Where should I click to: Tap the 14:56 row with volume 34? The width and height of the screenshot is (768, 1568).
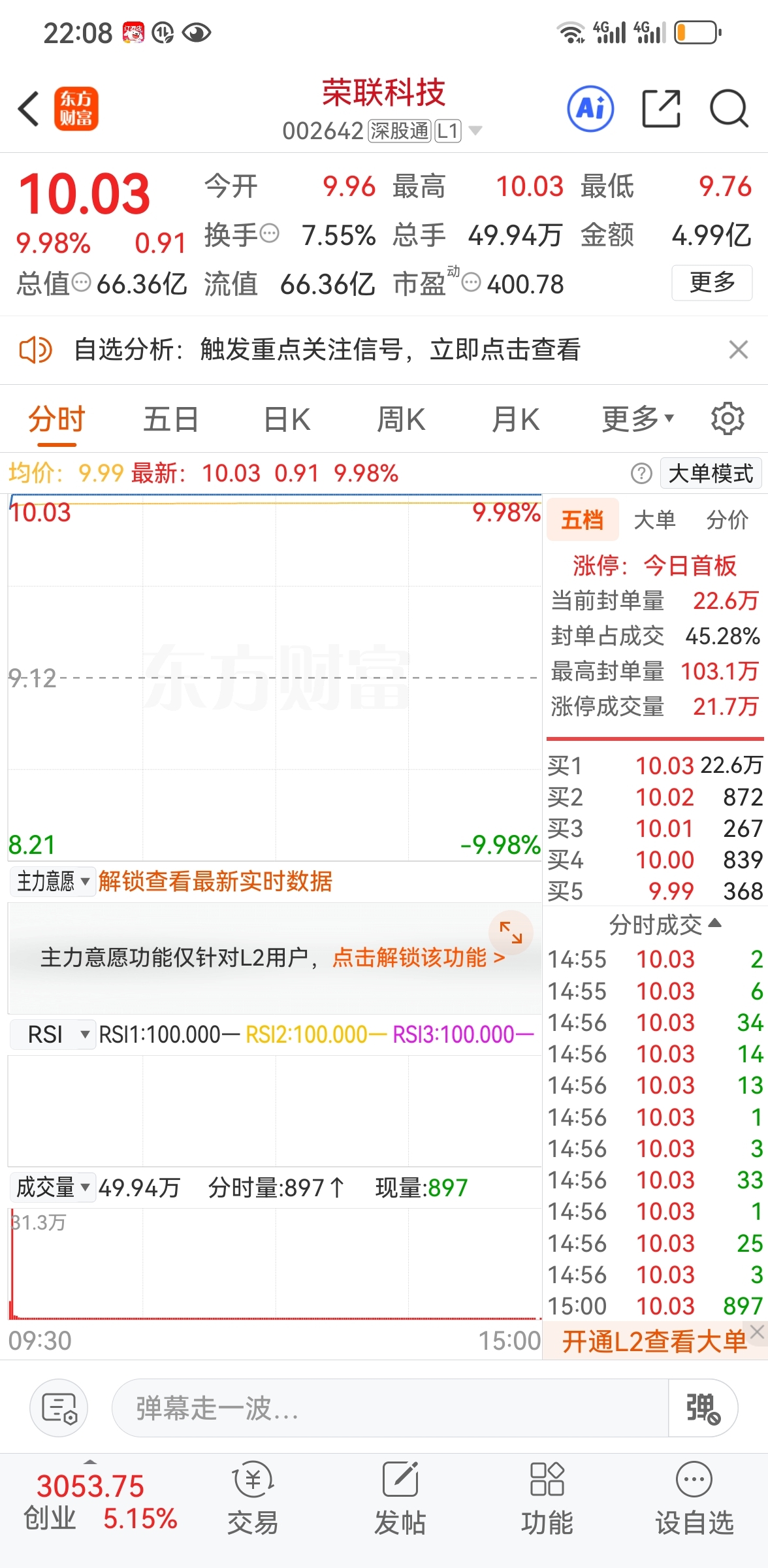pyautogui.click(x=655, y=1022)
